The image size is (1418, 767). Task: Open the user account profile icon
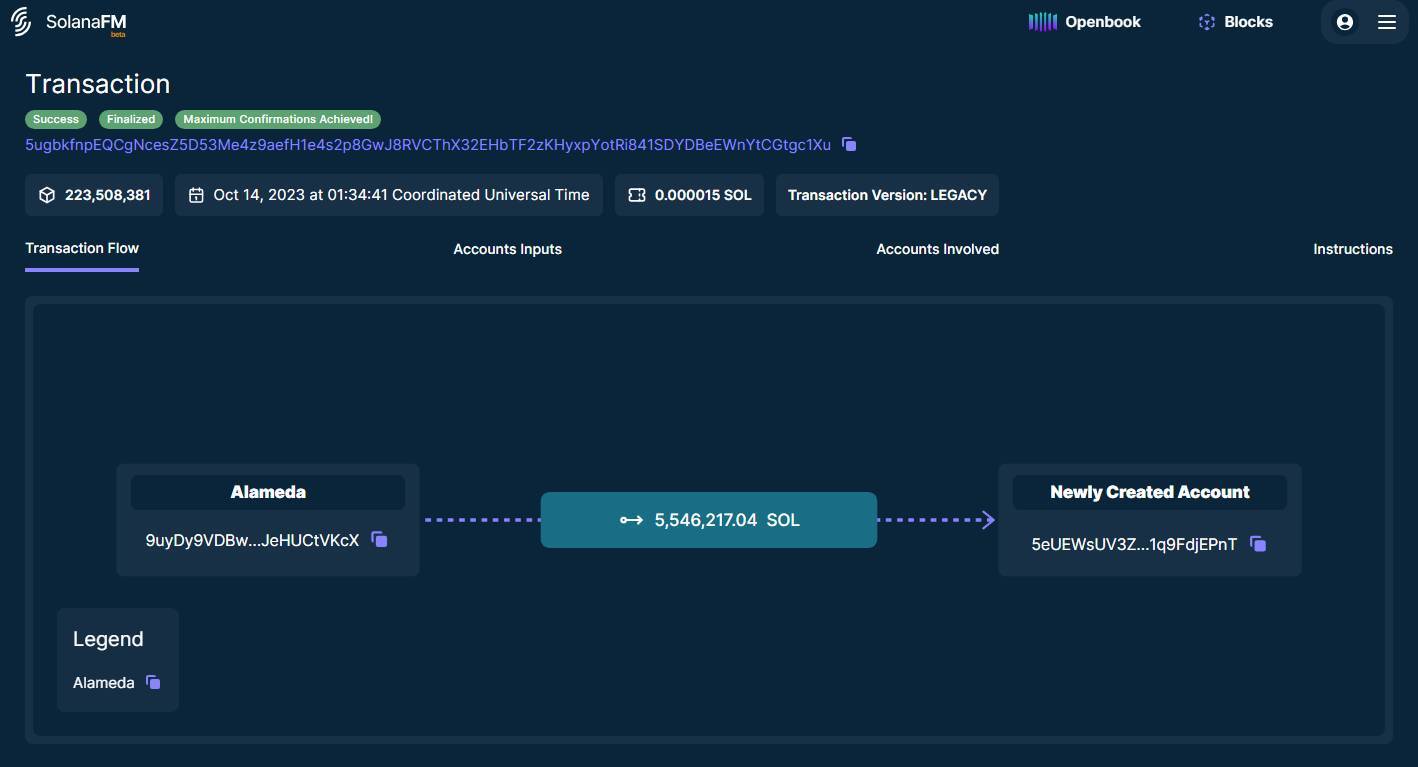[1344, 22]
